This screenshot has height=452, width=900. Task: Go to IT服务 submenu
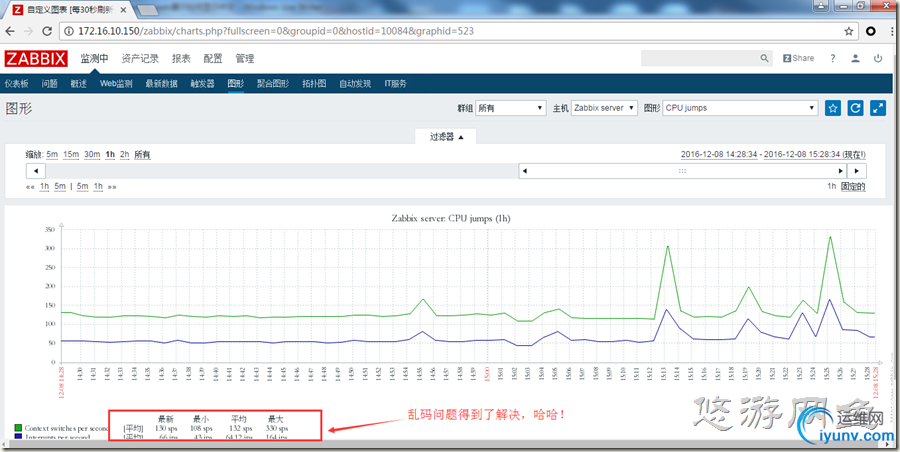[395, 83]
